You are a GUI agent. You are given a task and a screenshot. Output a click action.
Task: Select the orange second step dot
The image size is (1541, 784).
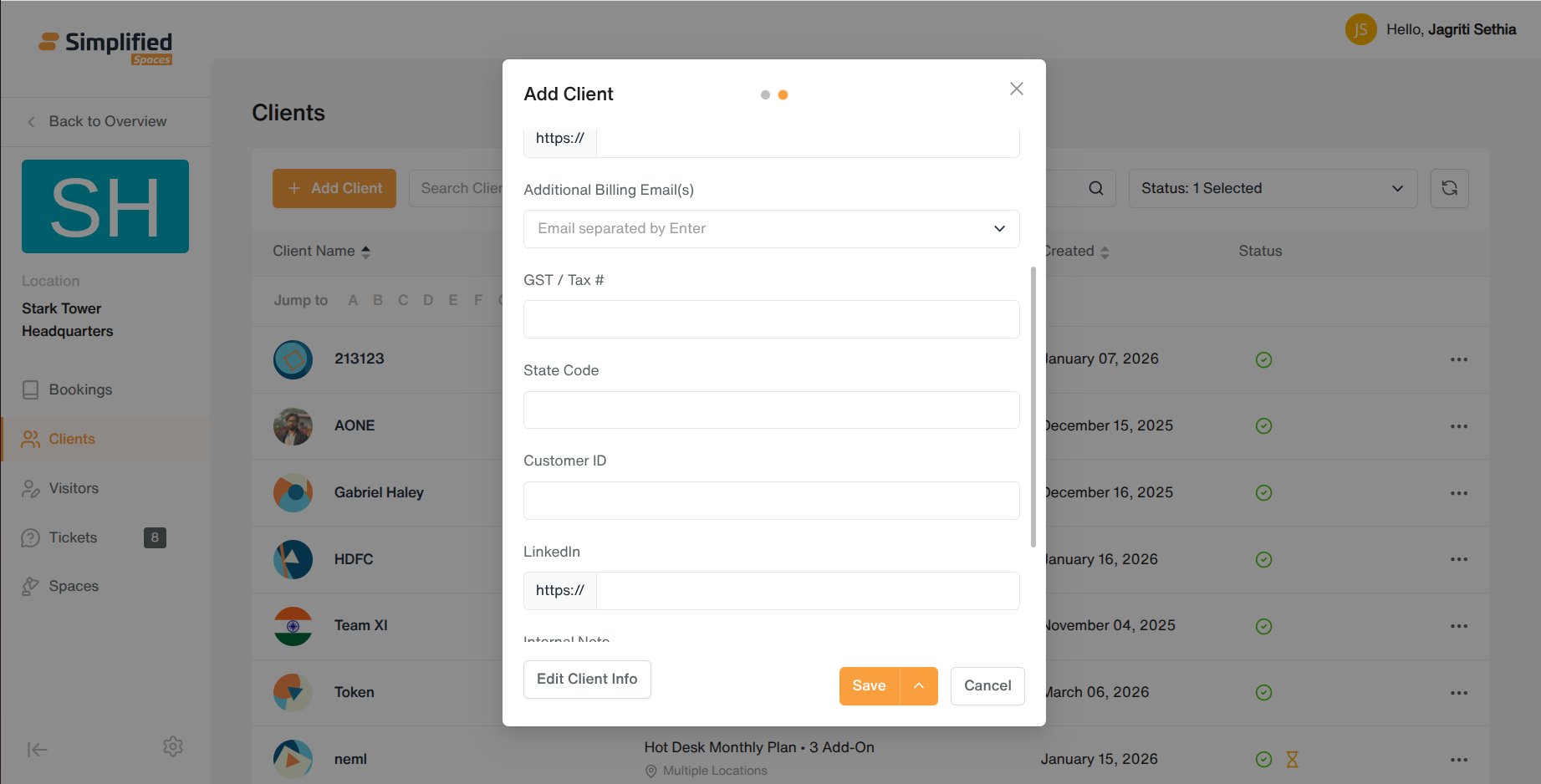pos(783,94)
